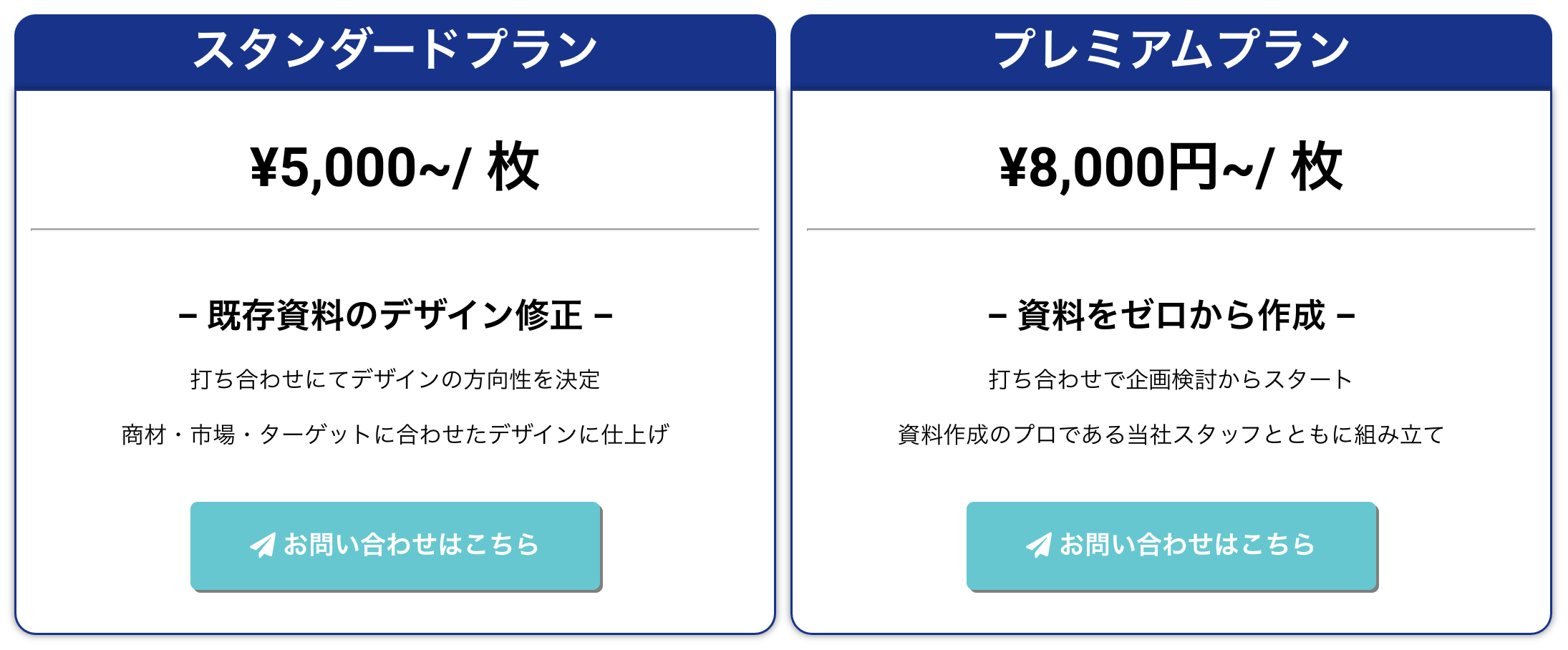Viewport: 1568px width, 650px height.
Task: Click the line starting with 資料作成のプロ
Action: [x=1171, y=435]
